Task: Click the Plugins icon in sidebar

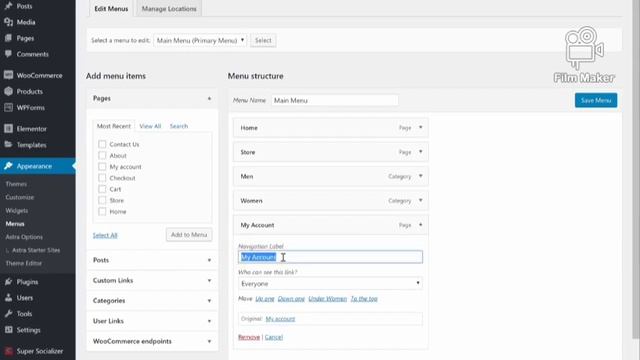Action: 8,282
